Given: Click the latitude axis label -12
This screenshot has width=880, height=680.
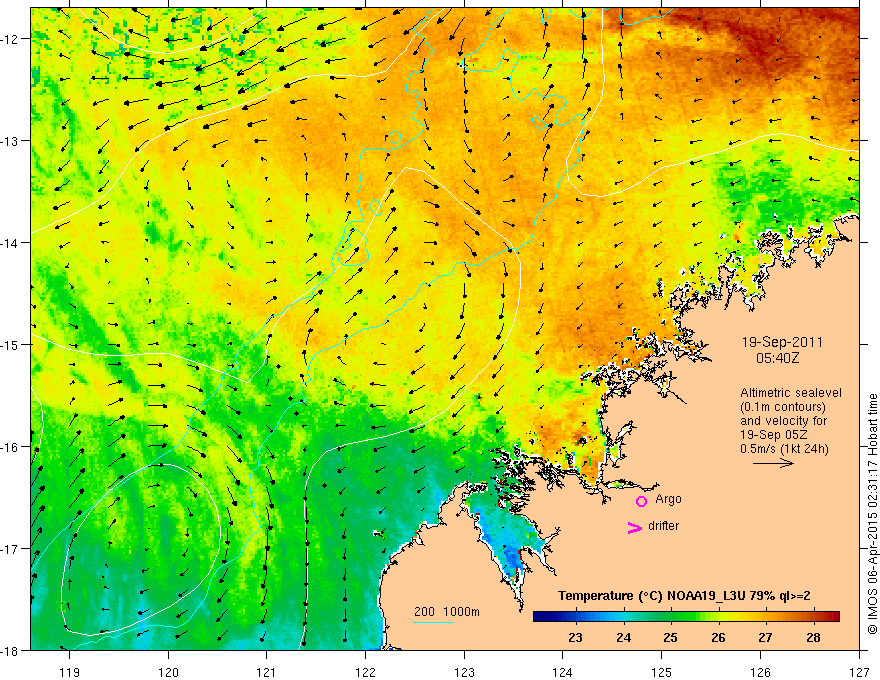Looking at the screenshot, I should pyautogui.click(x=10, y=39).
